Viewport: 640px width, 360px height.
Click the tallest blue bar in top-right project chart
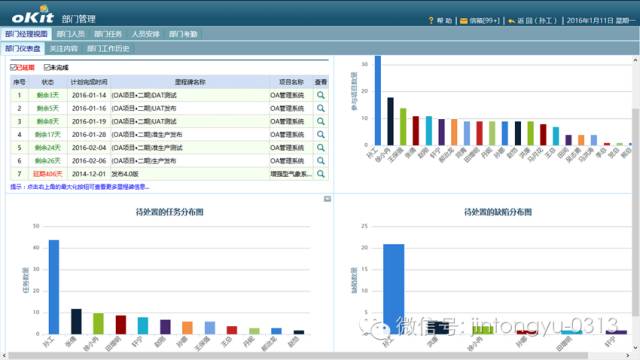[378, 100]
